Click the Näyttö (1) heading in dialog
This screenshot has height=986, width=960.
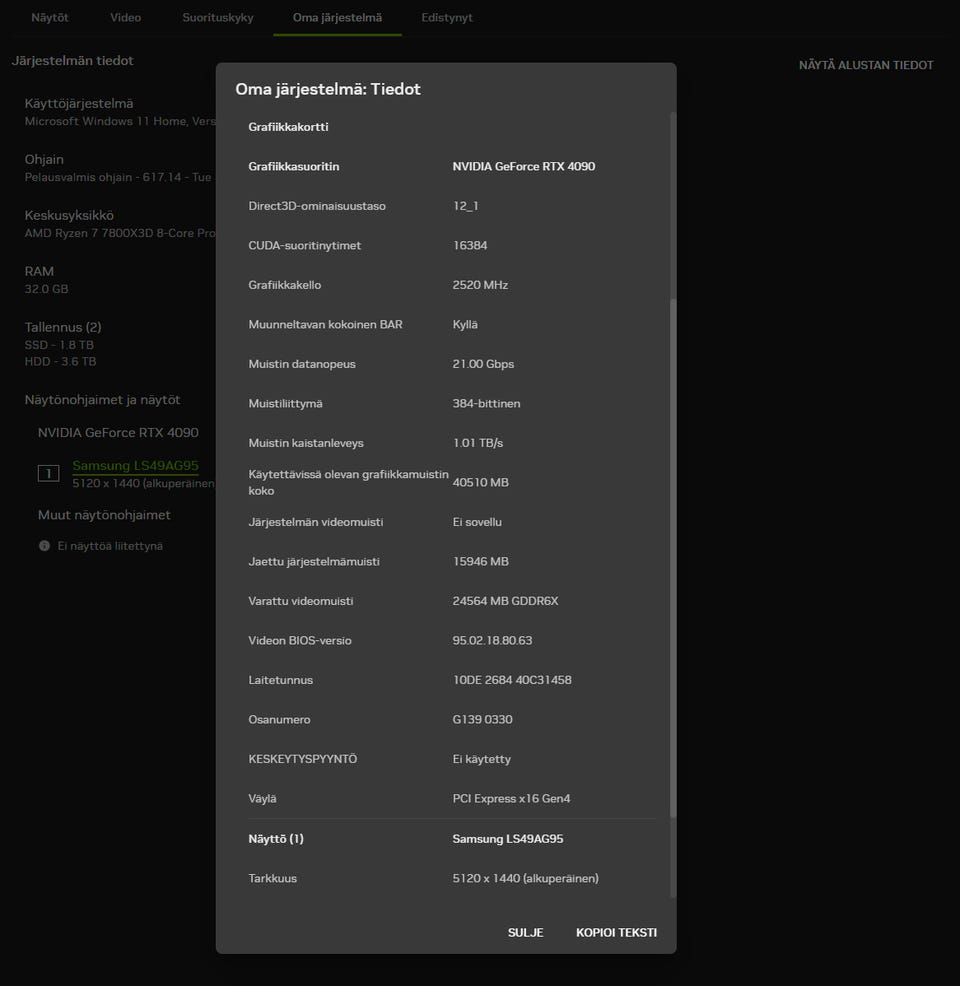(276, 839)
